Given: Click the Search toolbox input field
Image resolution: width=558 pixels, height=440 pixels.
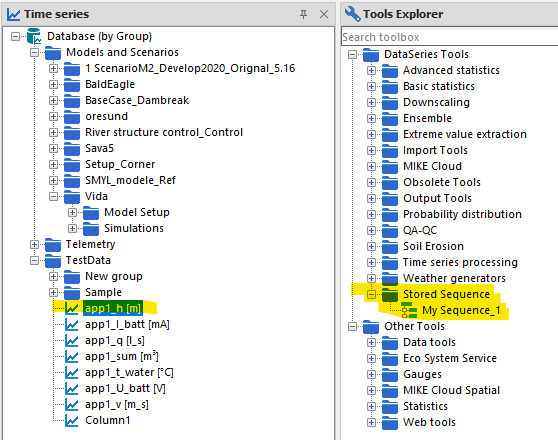Looking at the screenshot, I should pos(449,37).
